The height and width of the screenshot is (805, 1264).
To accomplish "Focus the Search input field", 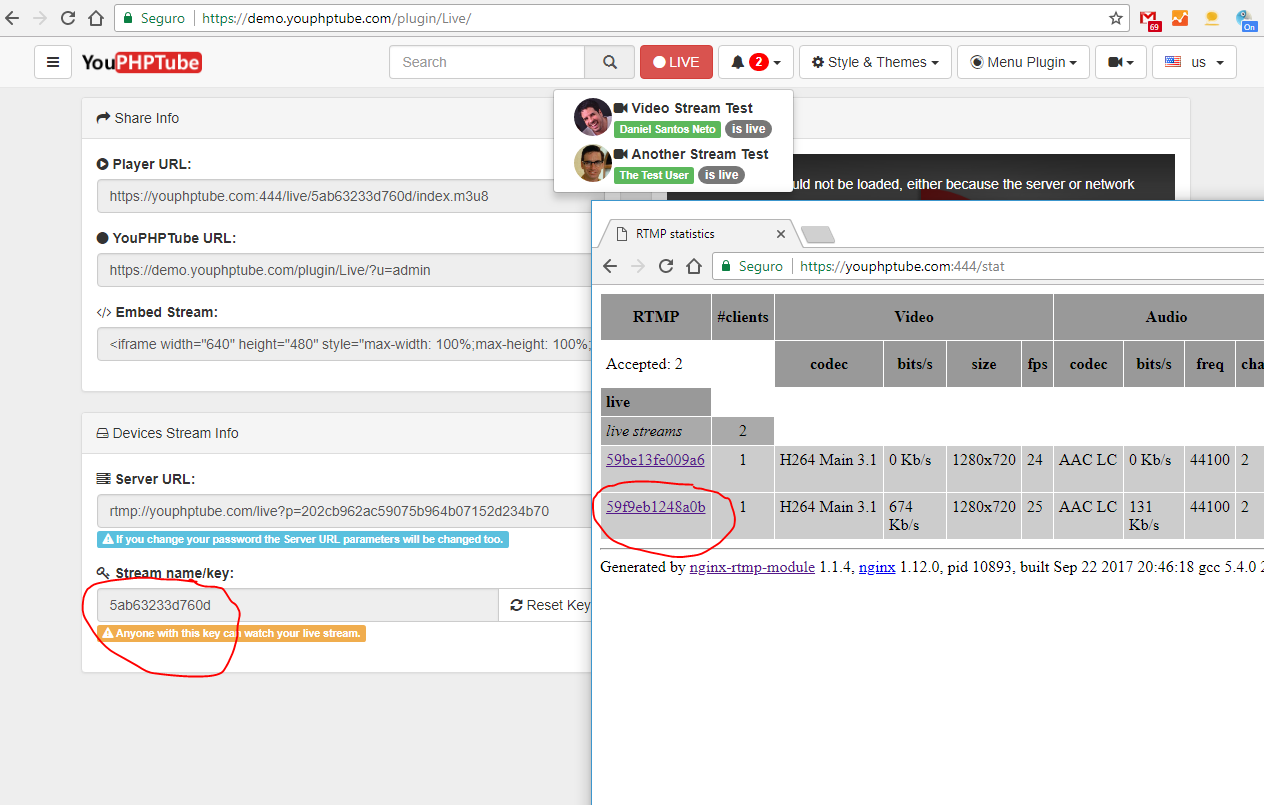I will coord(487,62).
